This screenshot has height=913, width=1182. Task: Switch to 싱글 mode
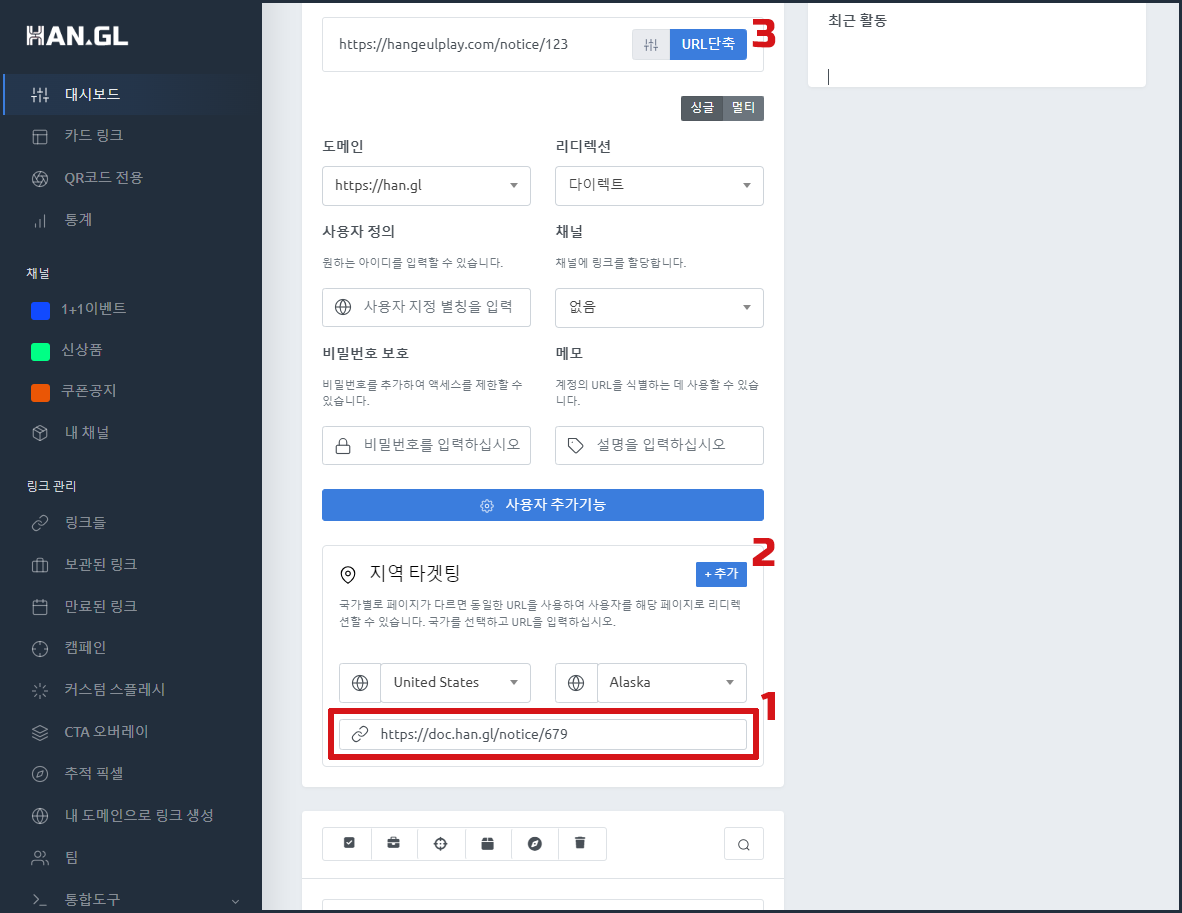pos(702,108)
